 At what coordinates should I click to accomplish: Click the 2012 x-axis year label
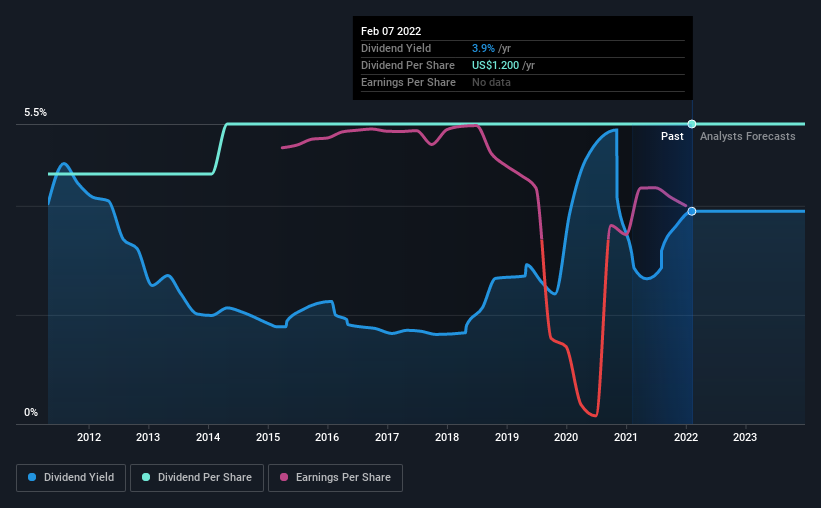[x=88, y=437]
